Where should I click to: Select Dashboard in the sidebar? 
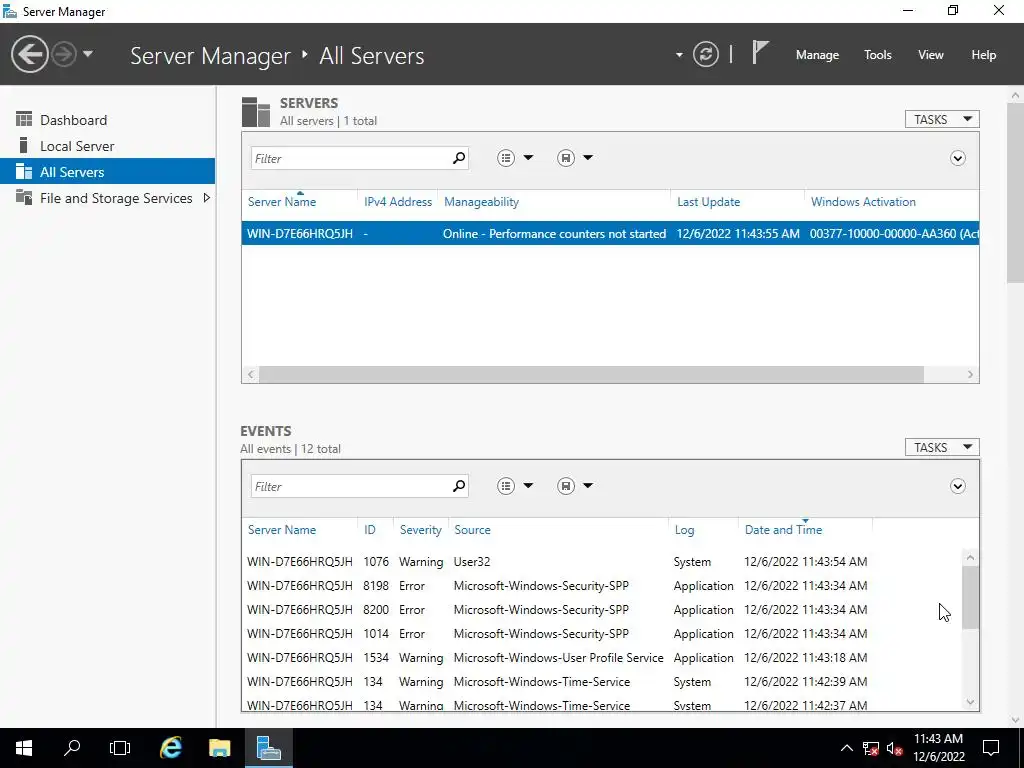pyautogui.click(x=108, y=120)
